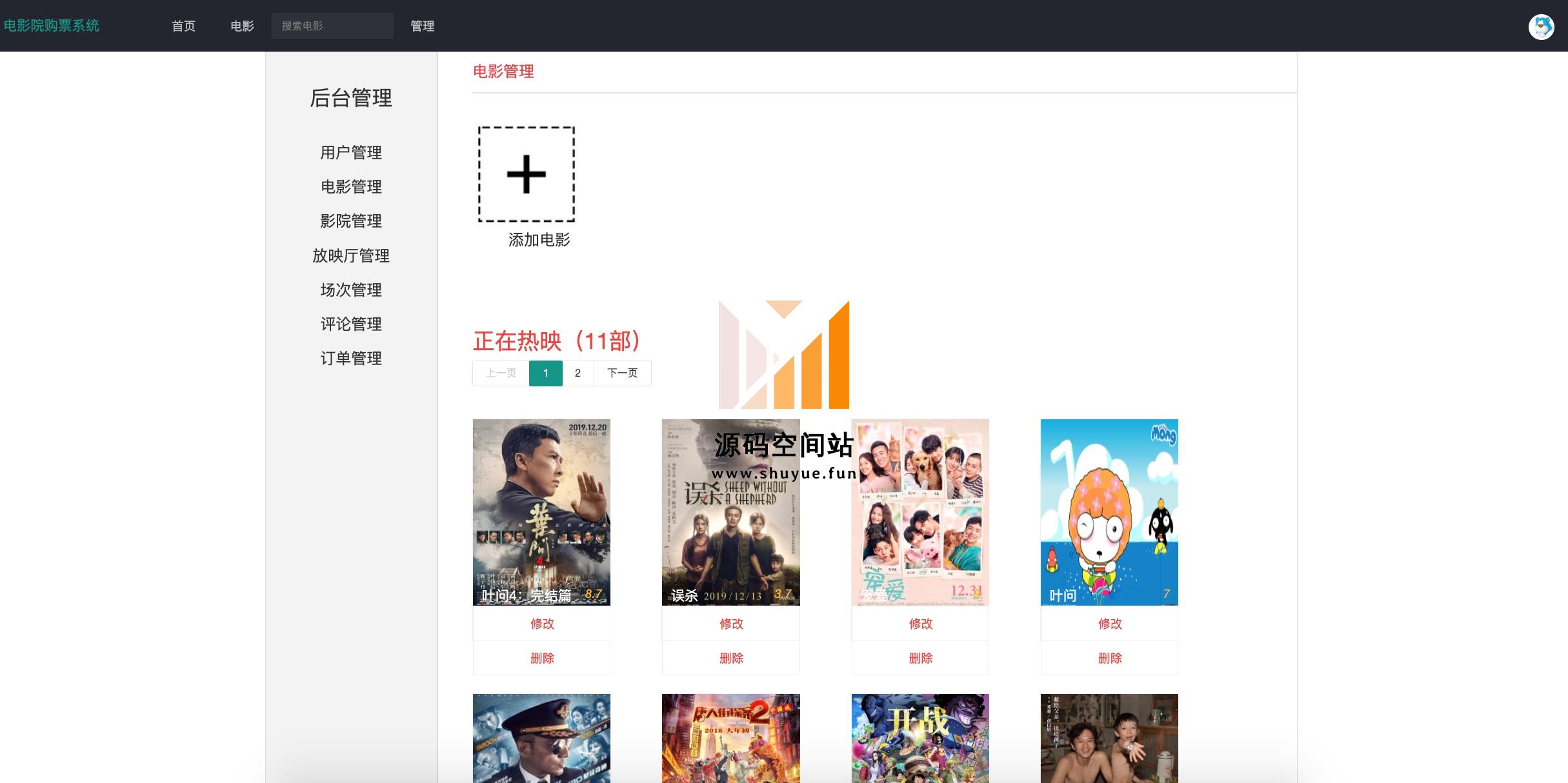This screenshot has width=1568, height=783.
Task: Open the 电影院购票系统 site logo link
Action: pyautogui.click(x=52, y=26)
